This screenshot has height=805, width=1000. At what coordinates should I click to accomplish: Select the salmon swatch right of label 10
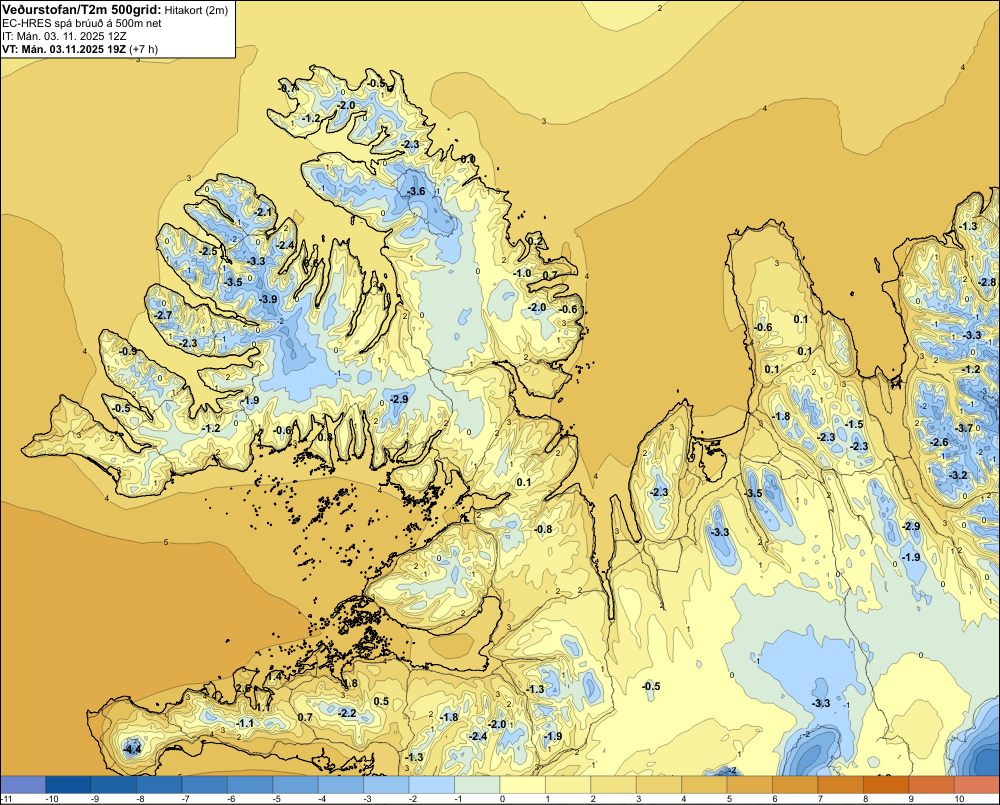coord(978,784)
